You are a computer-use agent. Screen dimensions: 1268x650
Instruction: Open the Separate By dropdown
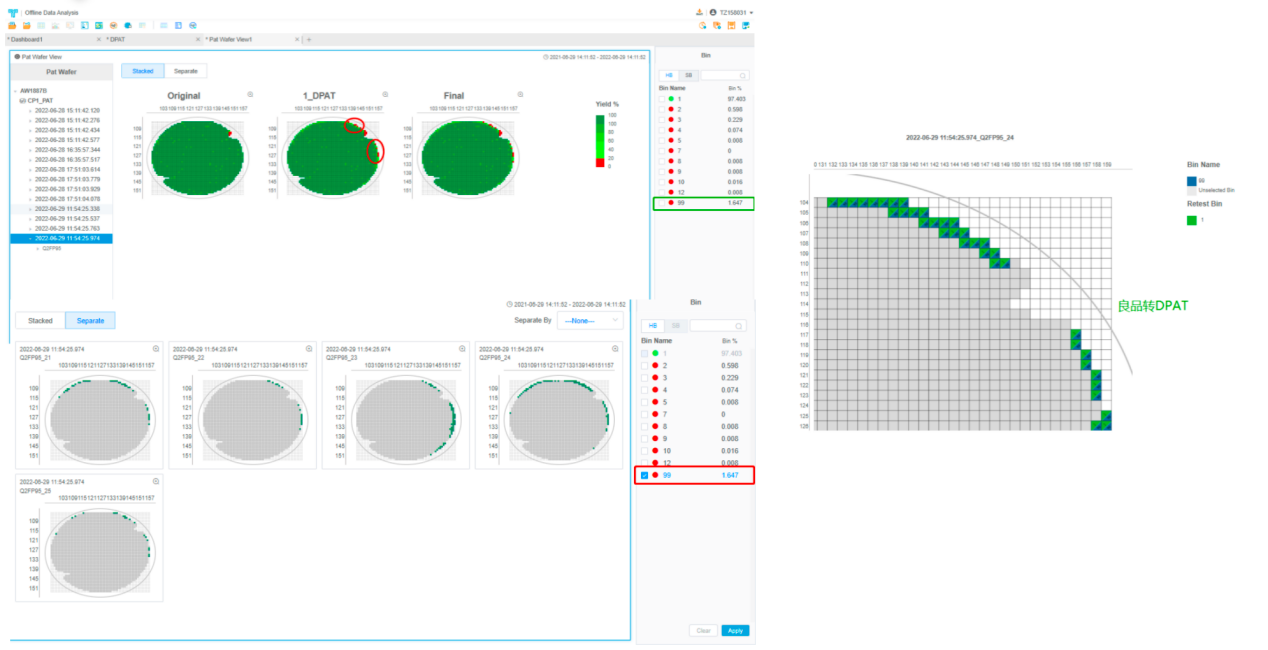tap(589, 320)
